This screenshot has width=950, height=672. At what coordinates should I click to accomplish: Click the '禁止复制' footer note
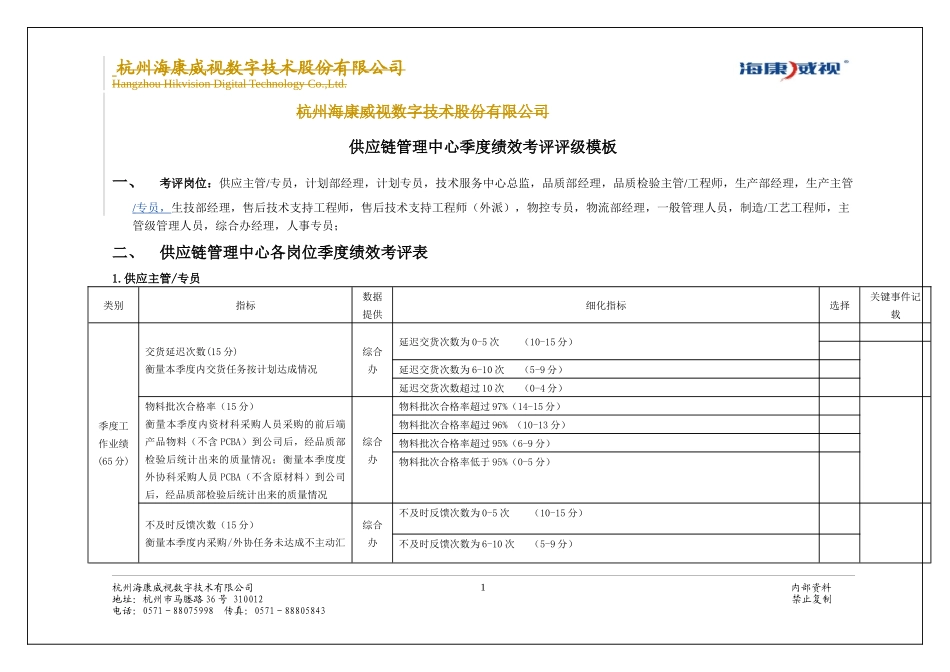(x=811, y=599)
